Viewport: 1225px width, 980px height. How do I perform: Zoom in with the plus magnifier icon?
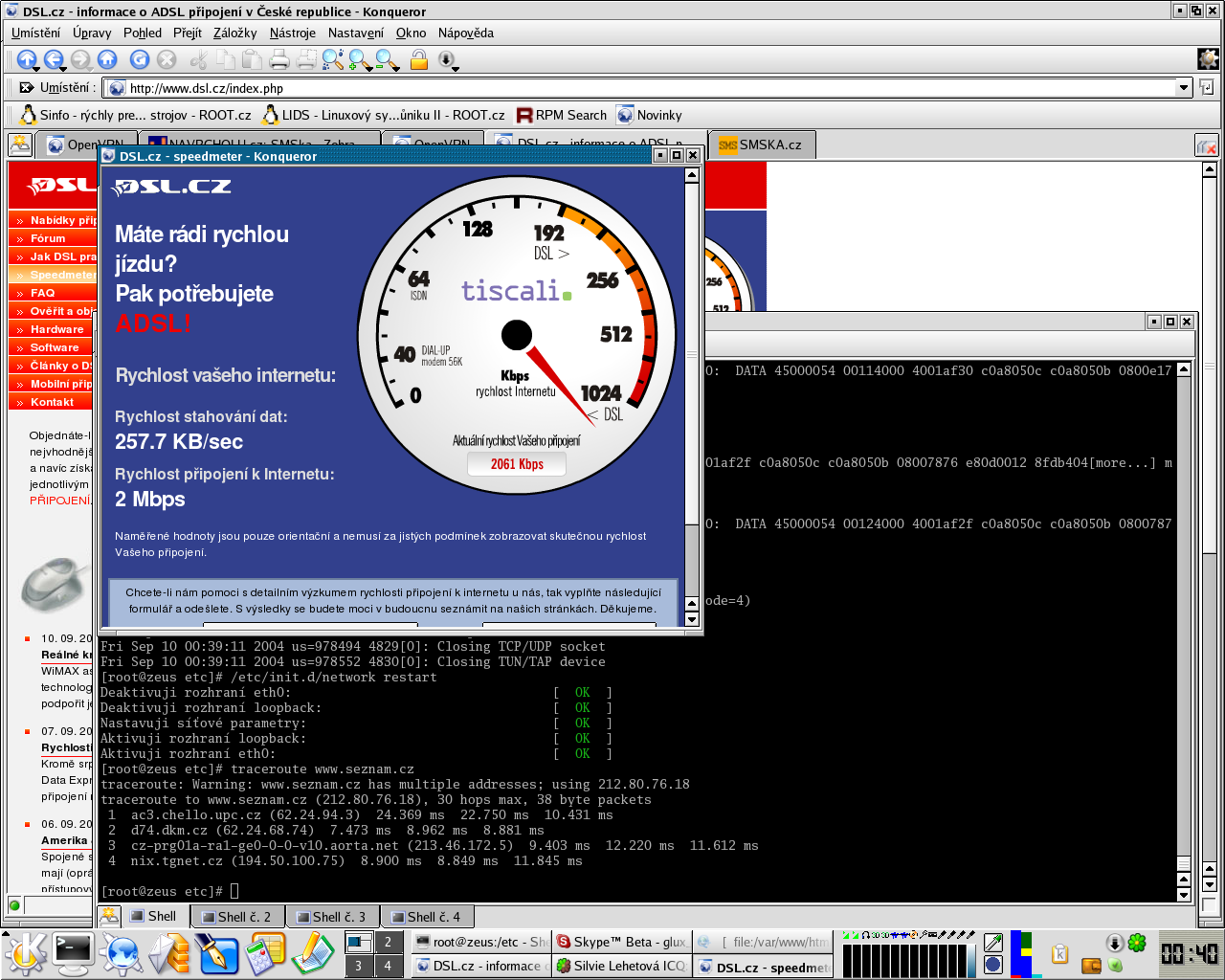357,59
